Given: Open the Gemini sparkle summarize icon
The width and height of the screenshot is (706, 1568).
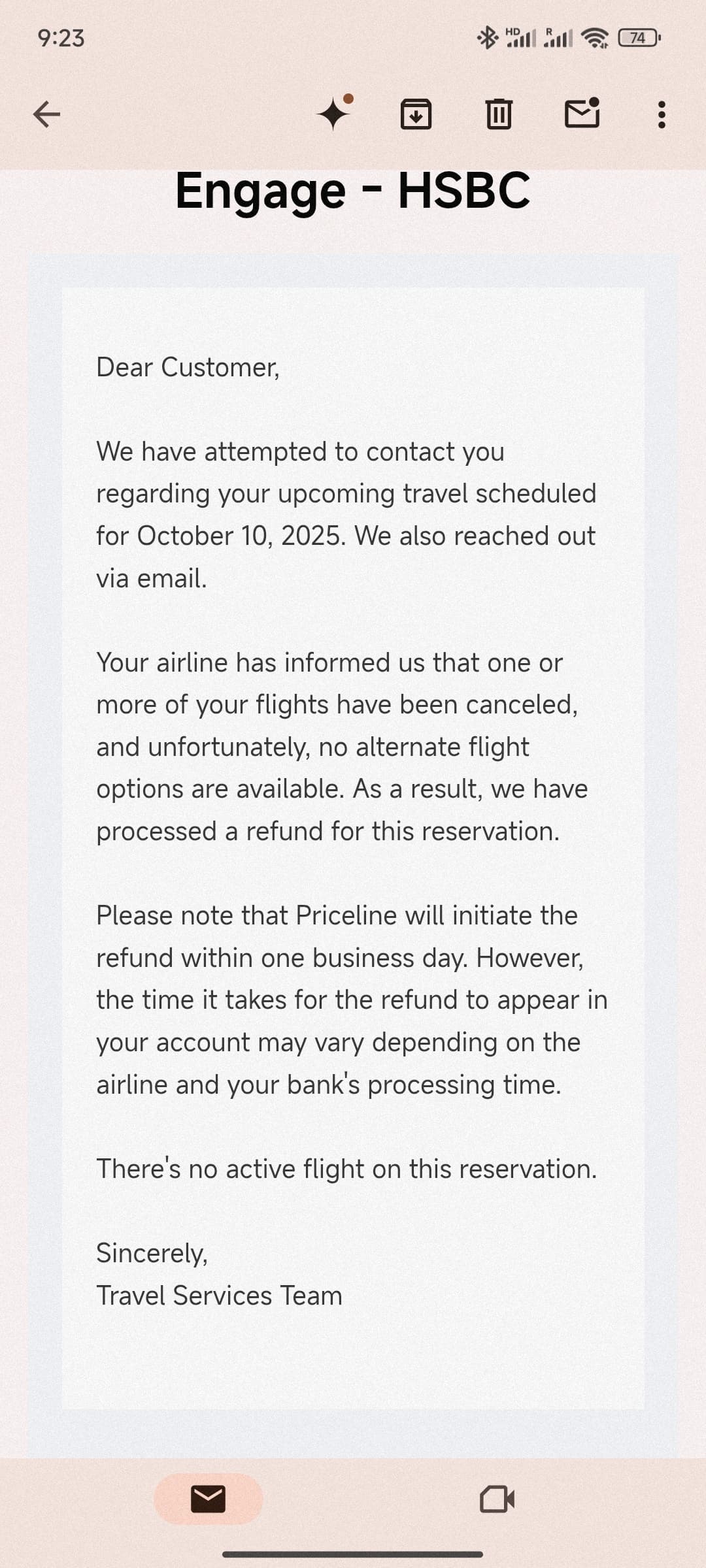Looking at the screenshot, I should coord(334,114).
